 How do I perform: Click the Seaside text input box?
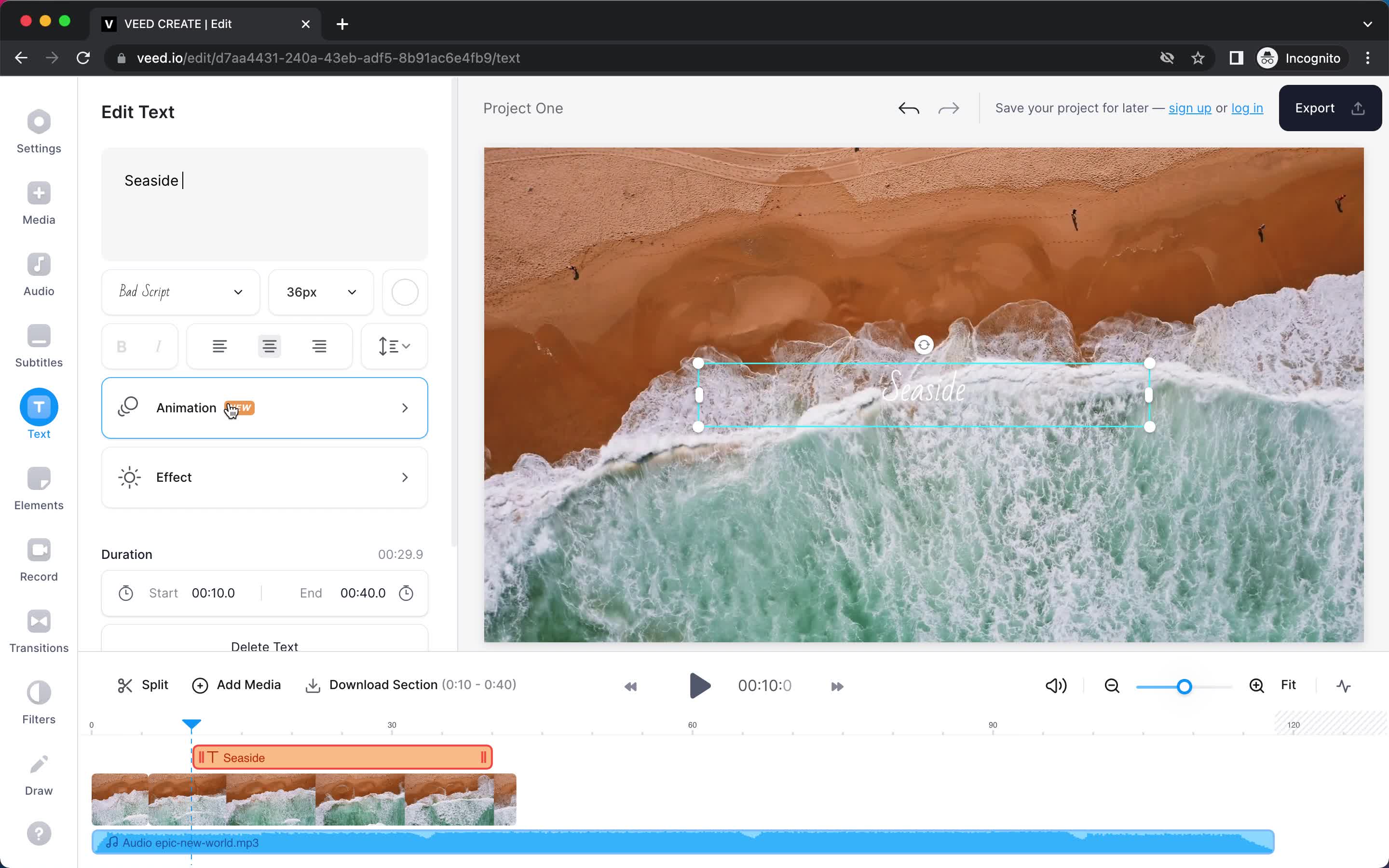coord(265,204)
